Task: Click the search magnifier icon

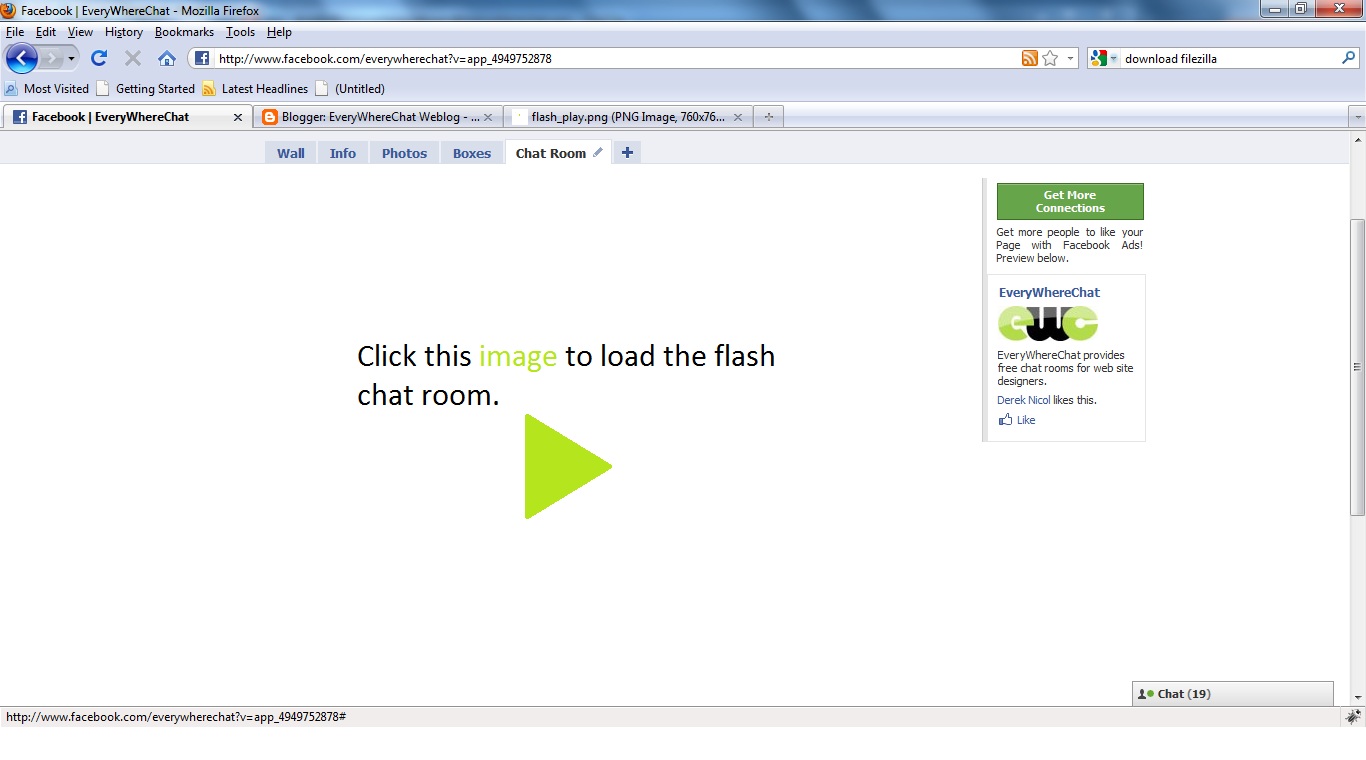Action: click(x=1348, y=58)
